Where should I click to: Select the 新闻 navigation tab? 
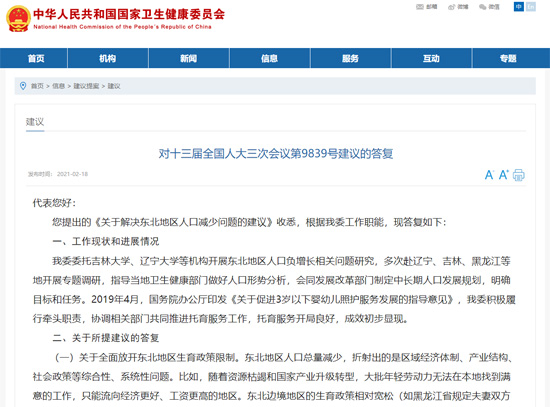coord(189,58)
